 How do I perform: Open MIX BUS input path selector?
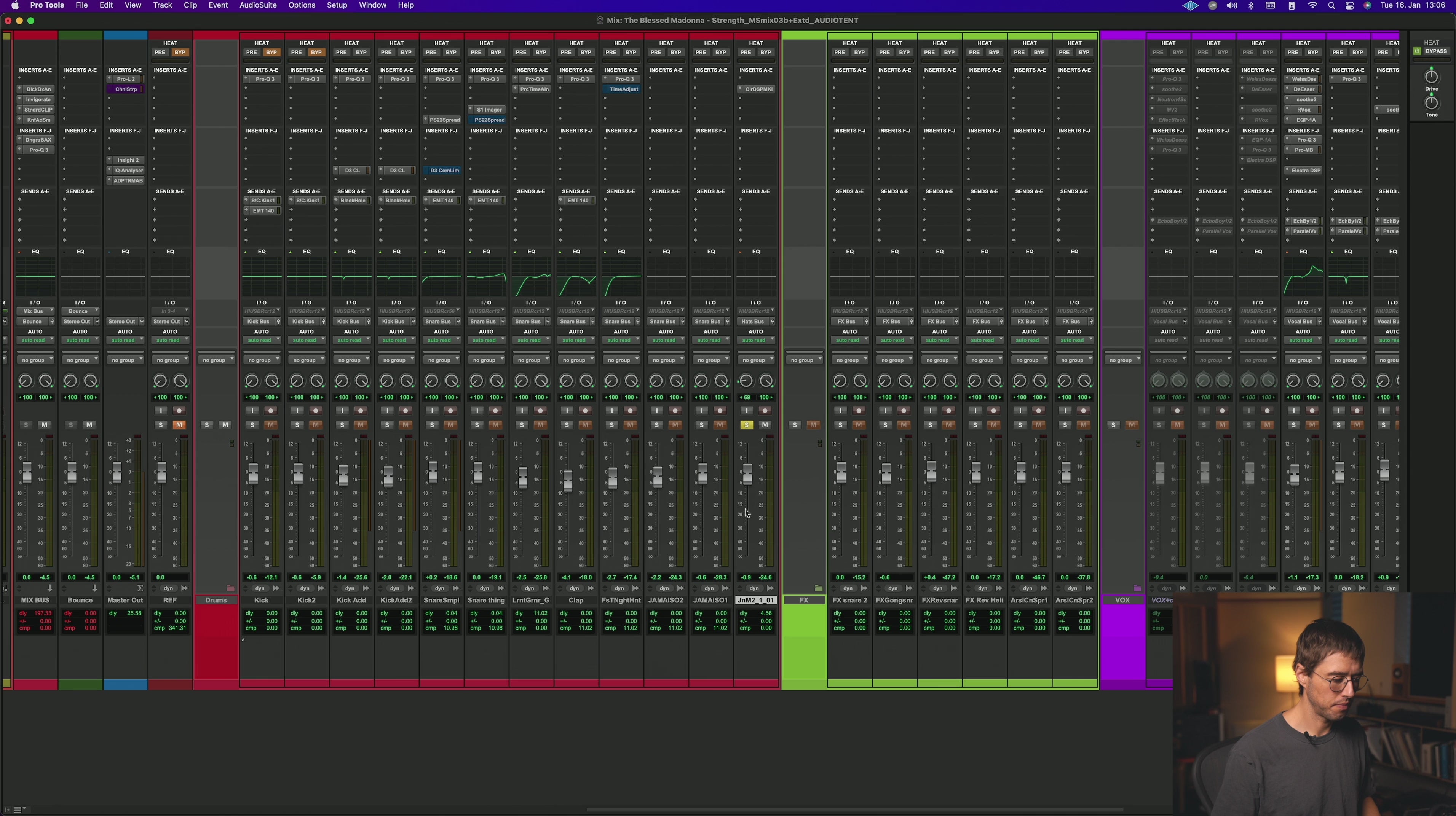[35, 311]
